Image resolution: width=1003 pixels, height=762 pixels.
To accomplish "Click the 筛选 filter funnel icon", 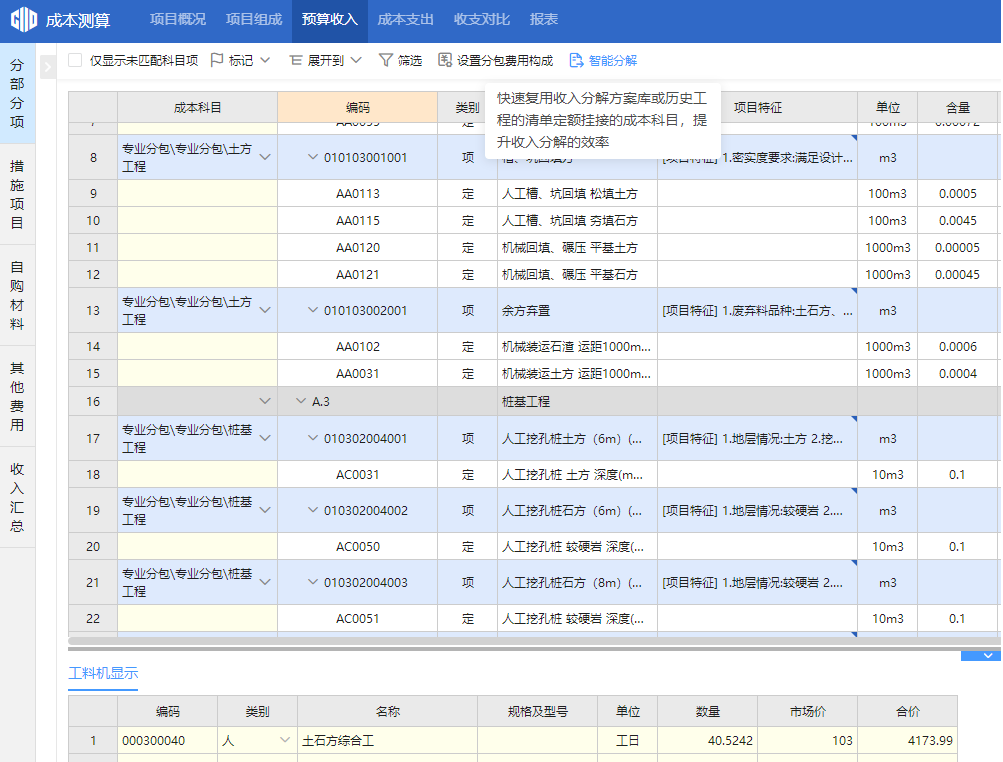I will (386, 61).
